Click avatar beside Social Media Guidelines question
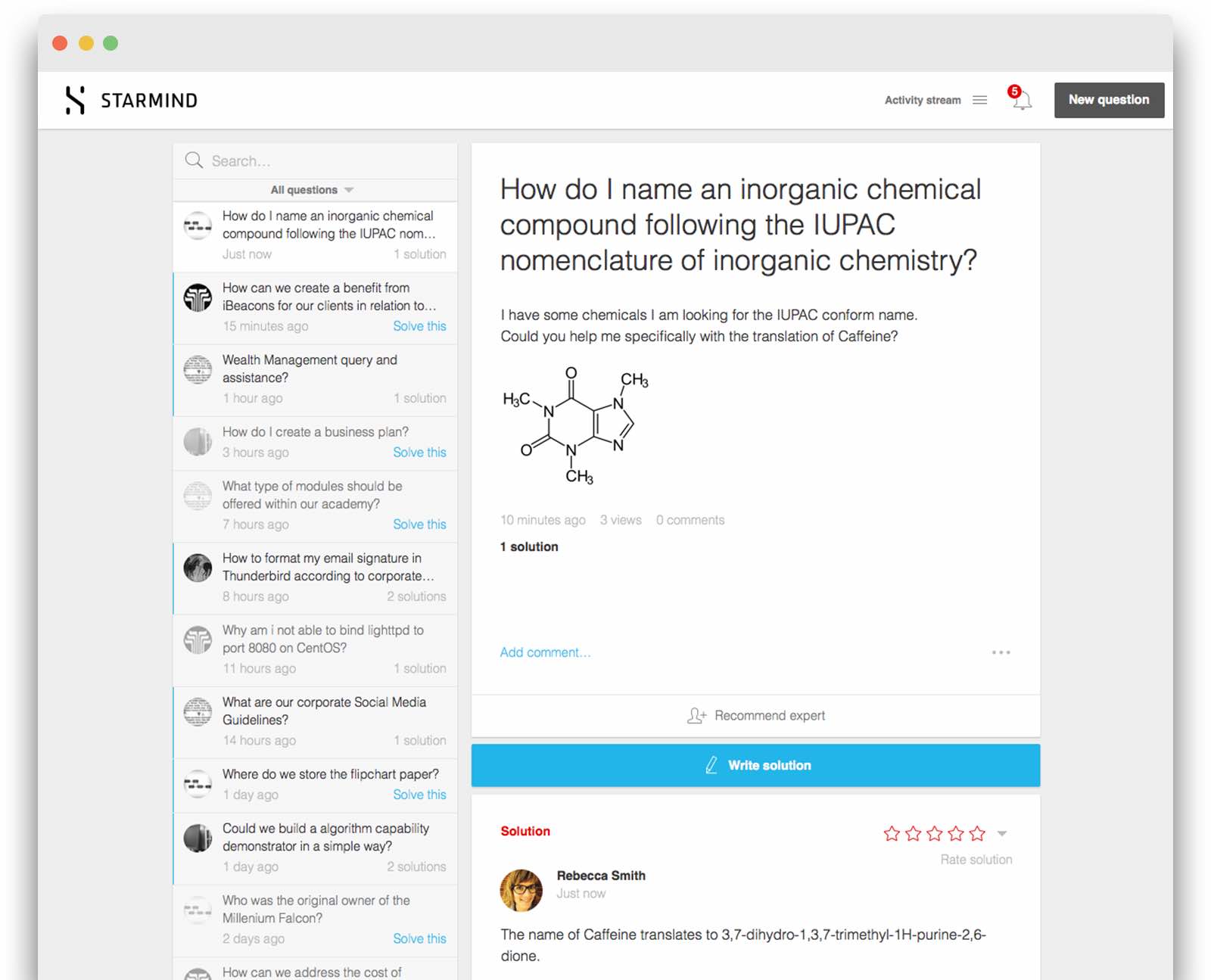The height and width of the screenshot is (980, 1211). (x=198, y=711)
